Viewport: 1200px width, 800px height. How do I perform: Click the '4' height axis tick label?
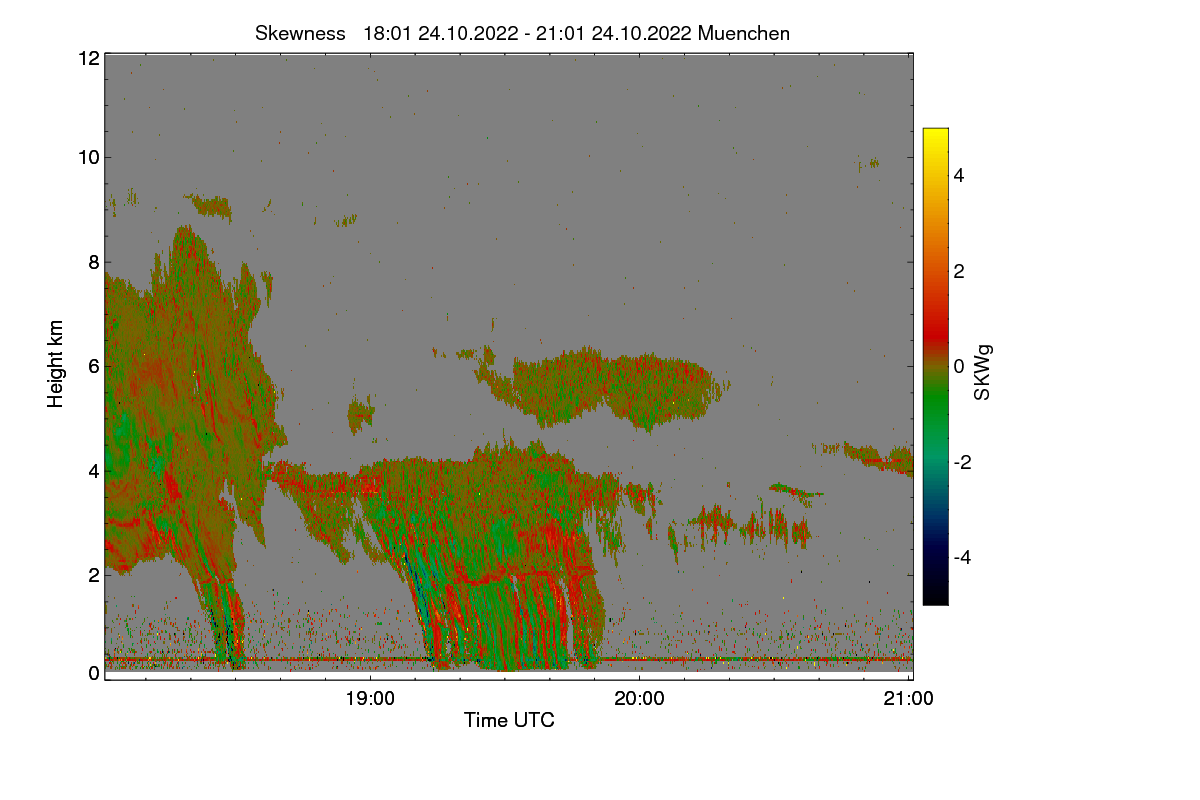(94, 470)
